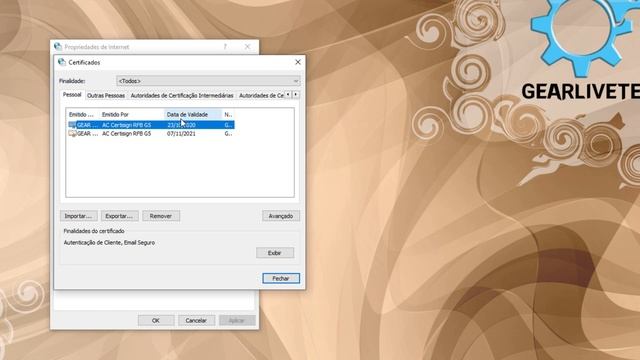This screenshot has height=360, width=640.
Task: Select the certificate expiring 07/11/2021
Action: 151,133
